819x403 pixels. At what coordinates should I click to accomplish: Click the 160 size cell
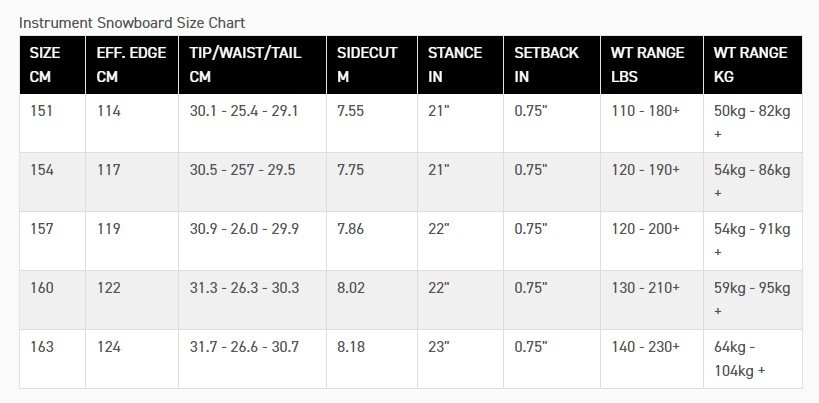coord(52,300)
